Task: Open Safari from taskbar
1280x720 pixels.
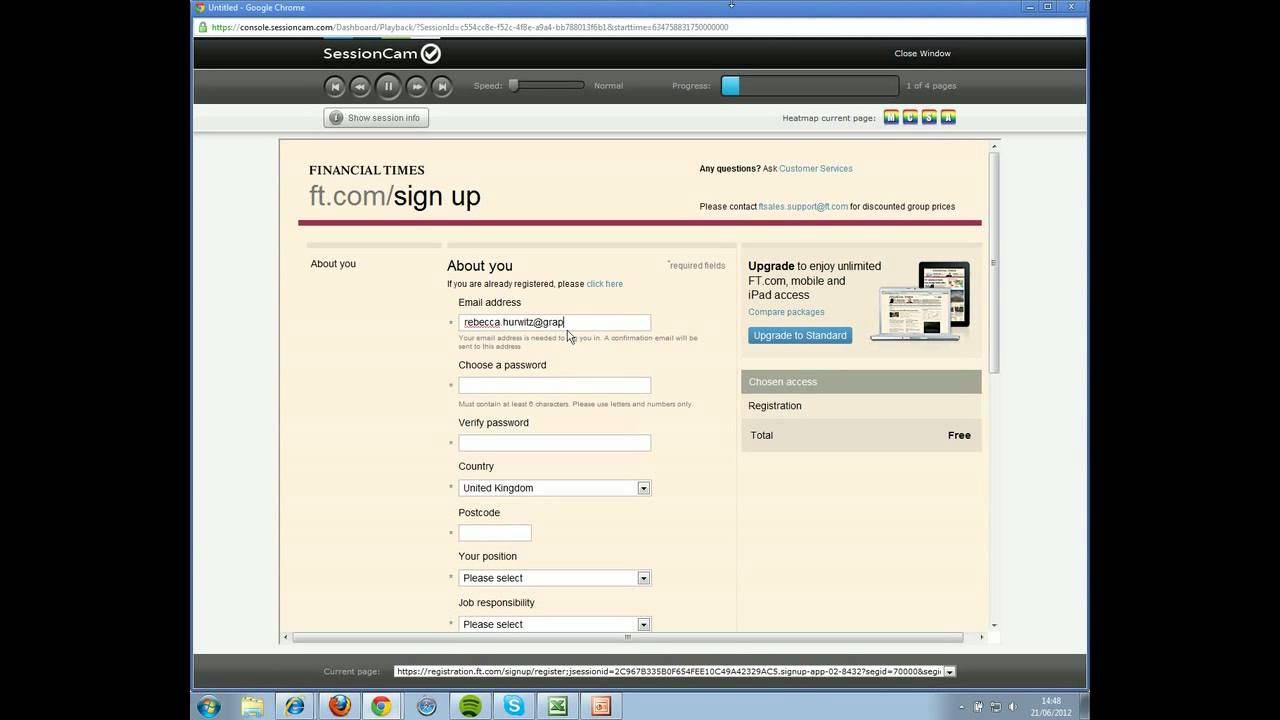Action: click(427, 707)
